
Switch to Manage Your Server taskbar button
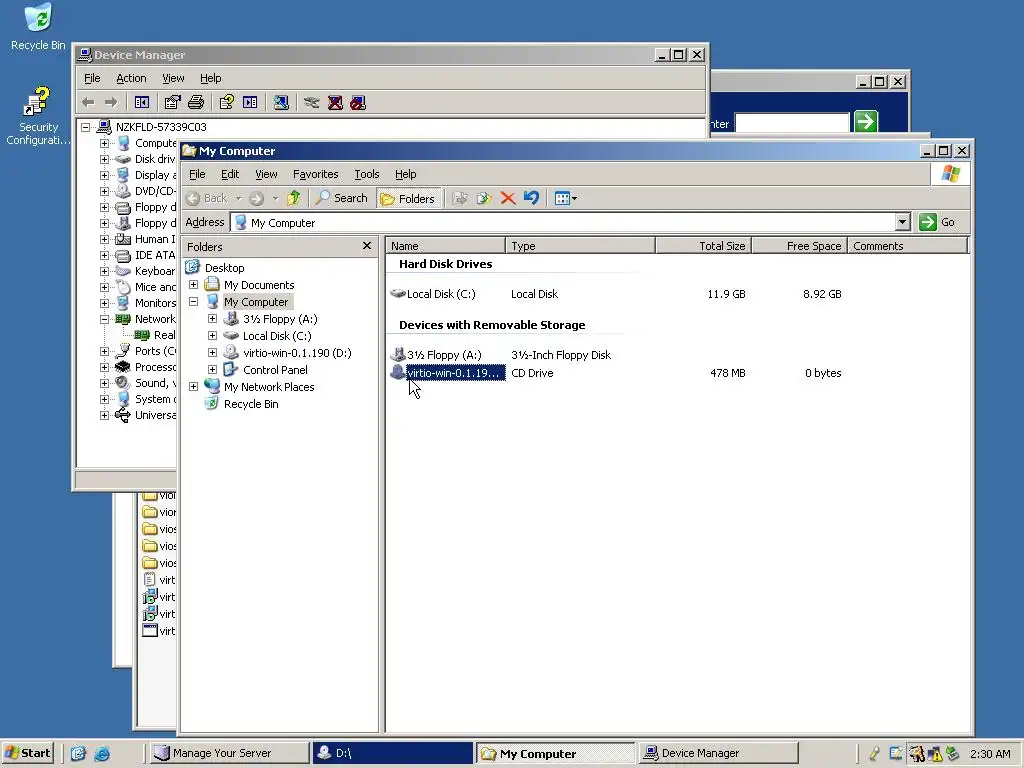229,753
